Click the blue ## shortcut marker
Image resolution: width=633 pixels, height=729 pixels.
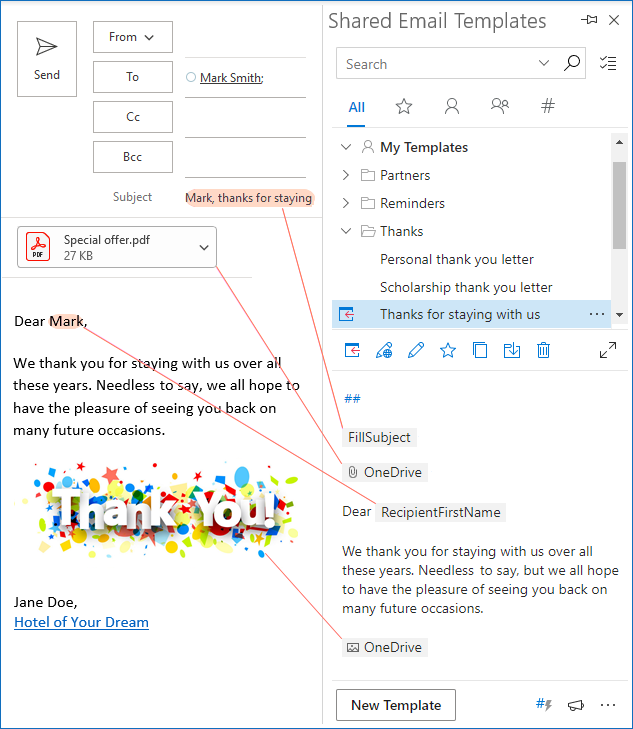[352, 398]
